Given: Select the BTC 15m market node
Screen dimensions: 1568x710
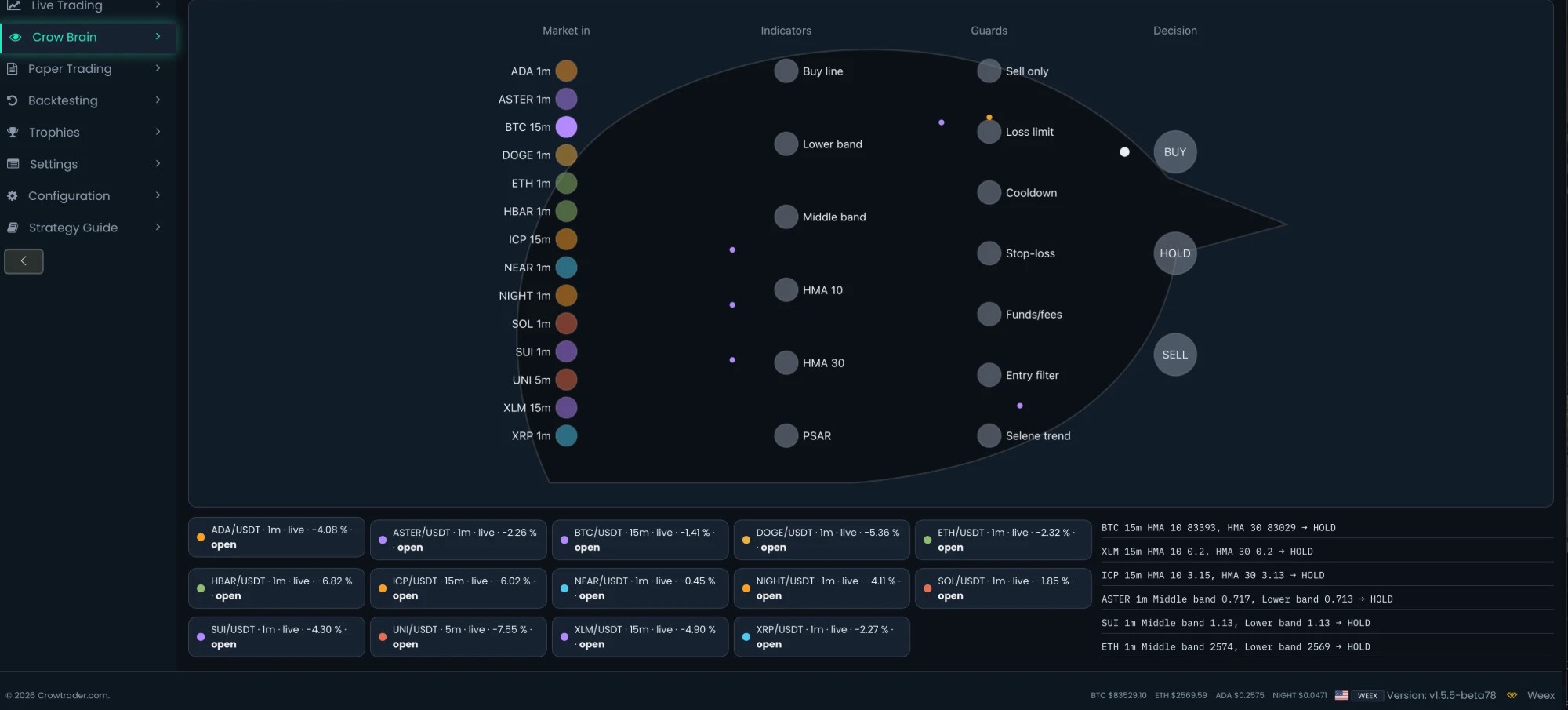Looking at the screenshot, I should (566, 127).
